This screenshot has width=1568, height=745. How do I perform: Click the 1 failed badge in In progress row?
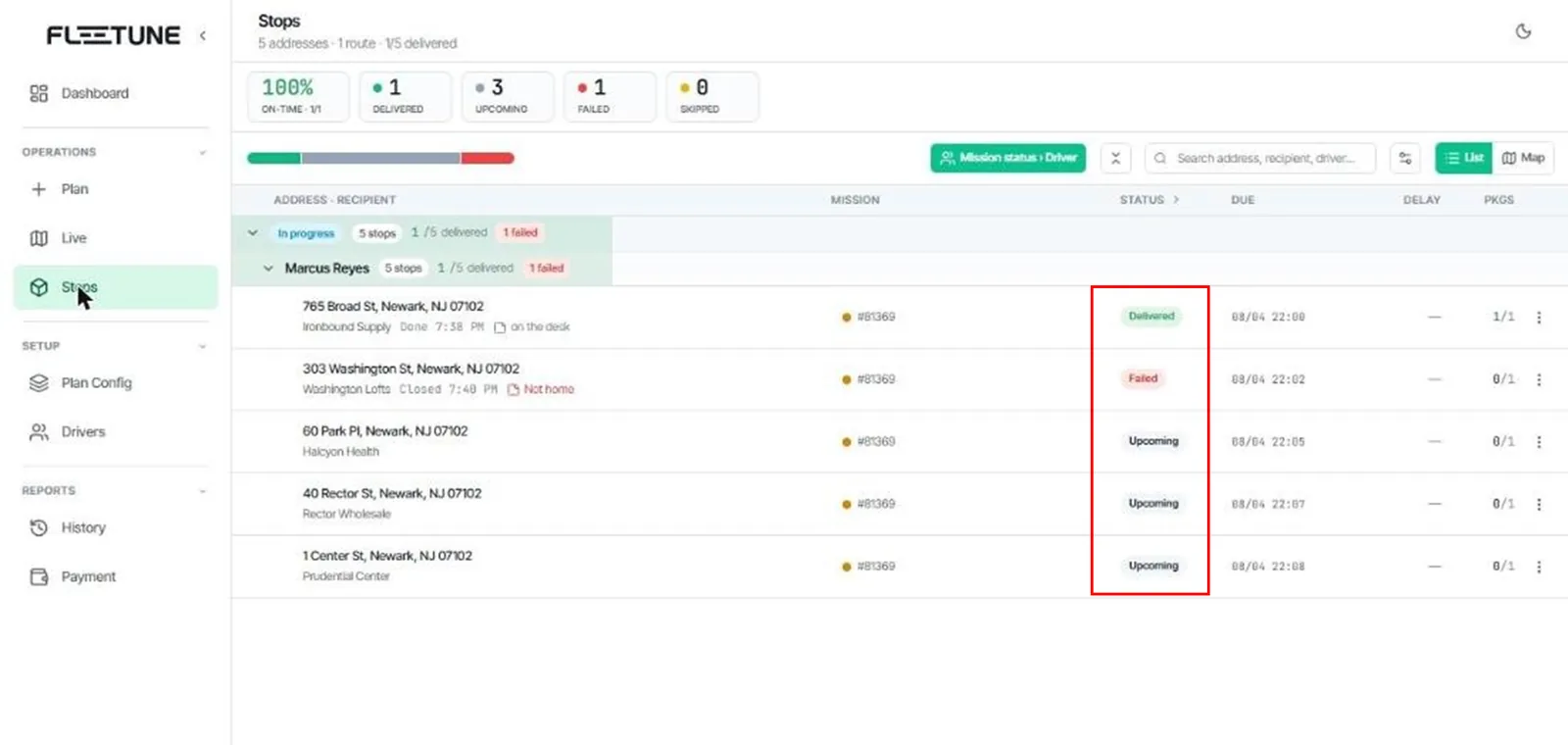tap(520, 233)
